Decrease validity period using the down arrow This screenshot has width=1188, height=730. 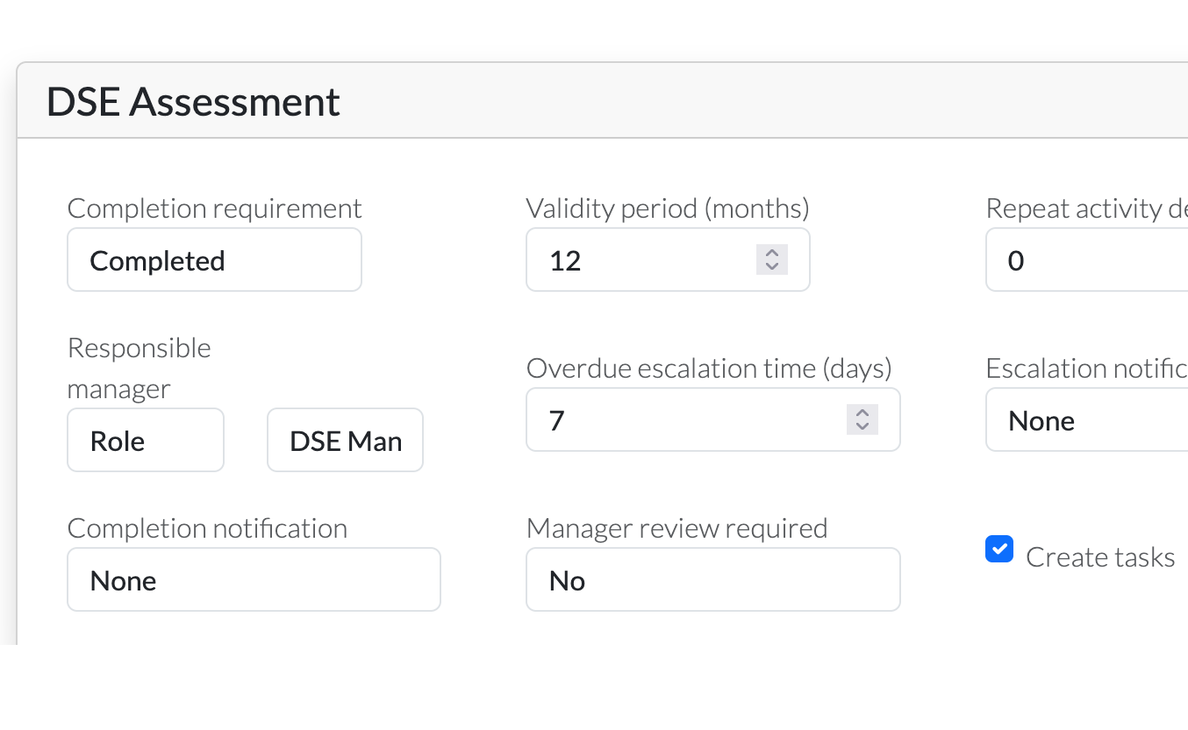[x=771, y=267]
